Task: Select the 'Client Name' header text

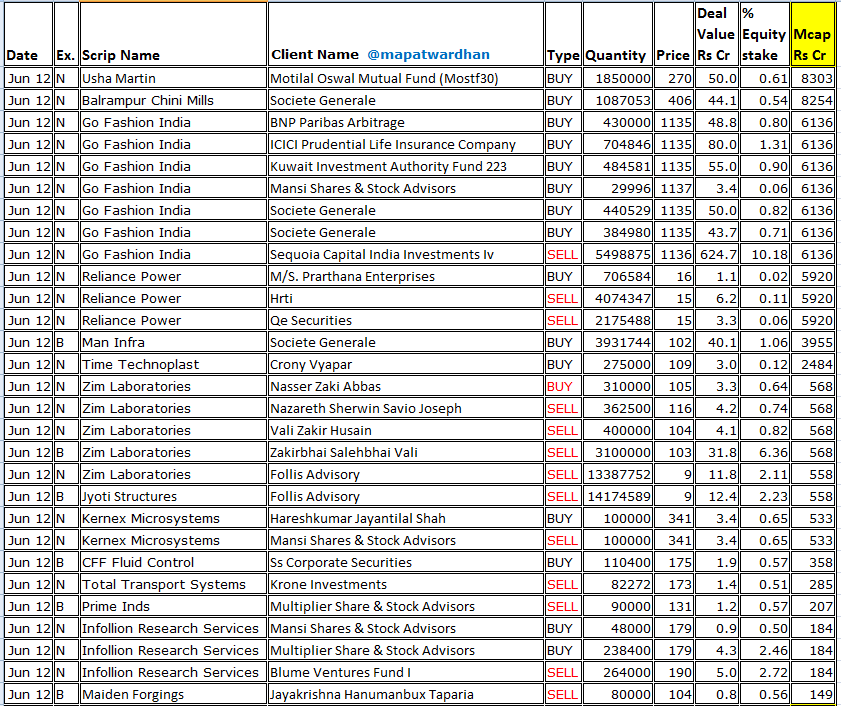Action: [x=315, y=54]
